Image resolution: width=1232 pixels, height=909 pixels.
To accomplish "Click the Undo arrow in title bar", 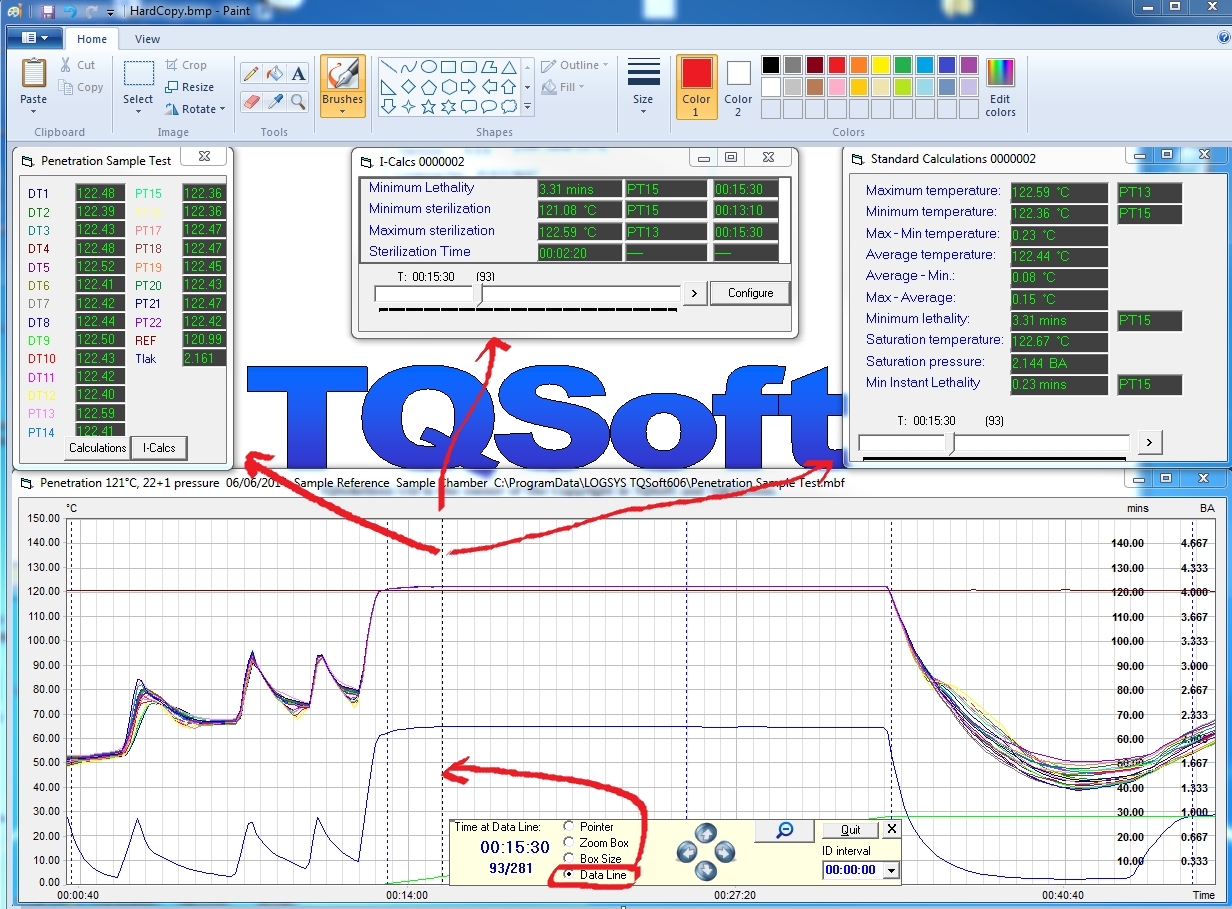I will coord(70,11).
